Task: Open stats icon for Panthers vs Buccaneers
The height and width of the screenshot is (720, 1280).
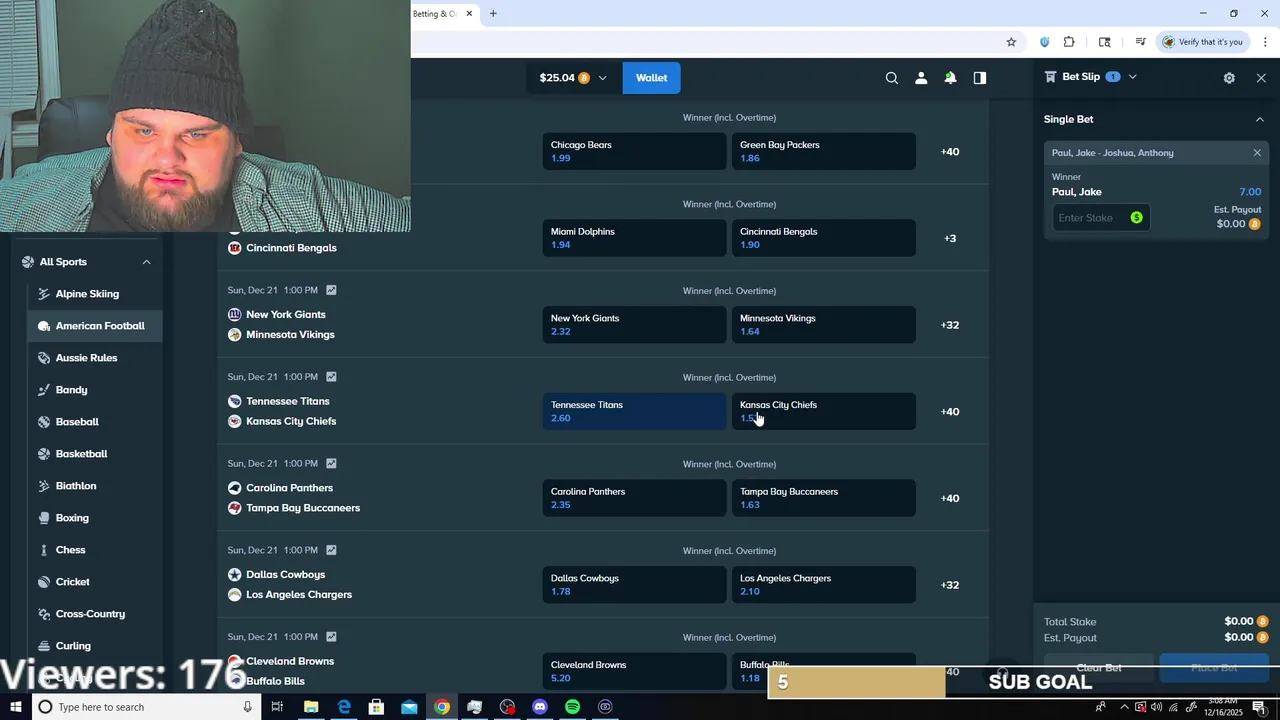Action: point(331,463)
